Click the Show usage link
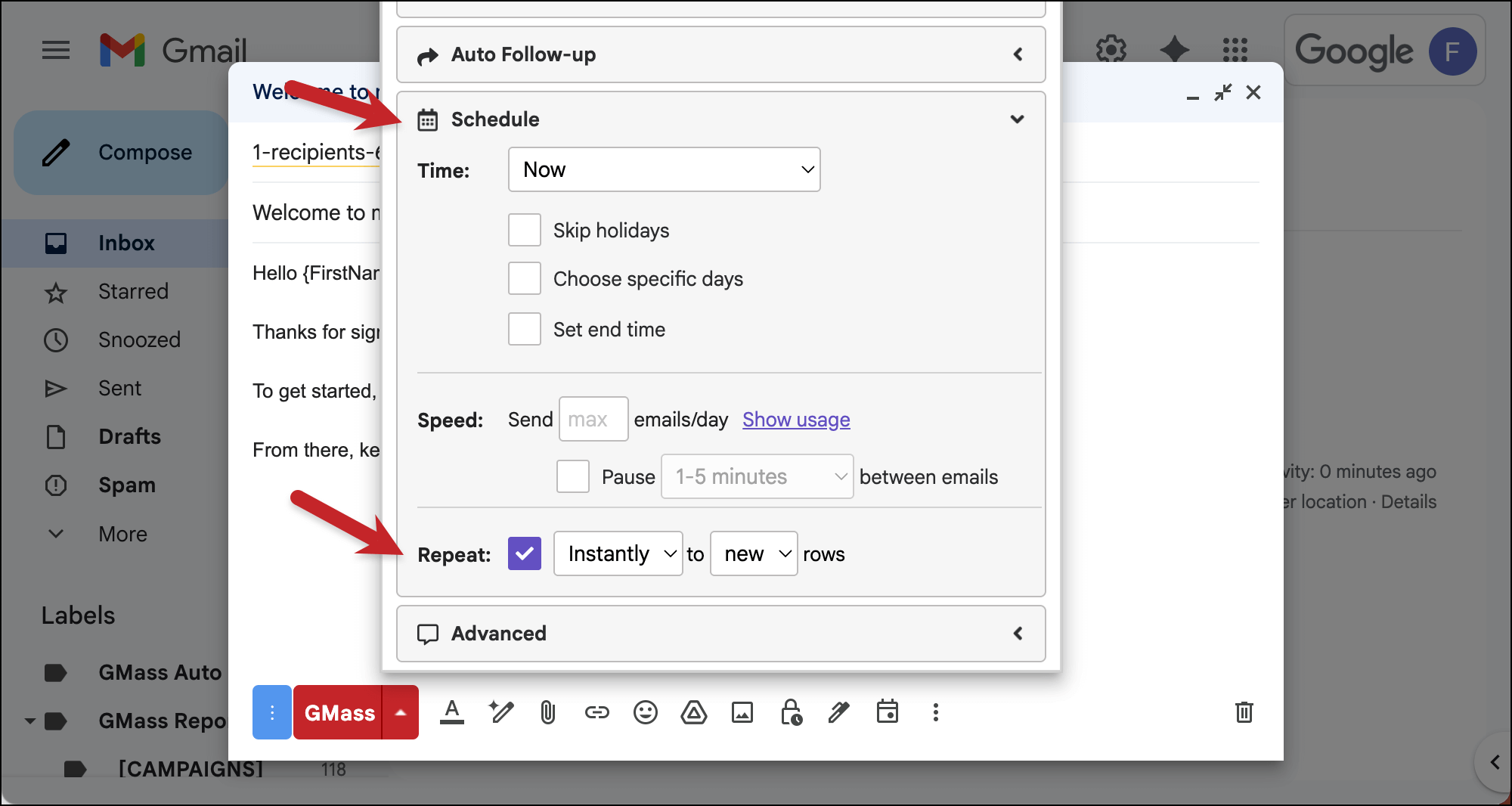This screenshot has height=806, width=1512. (x=795, y=419)
